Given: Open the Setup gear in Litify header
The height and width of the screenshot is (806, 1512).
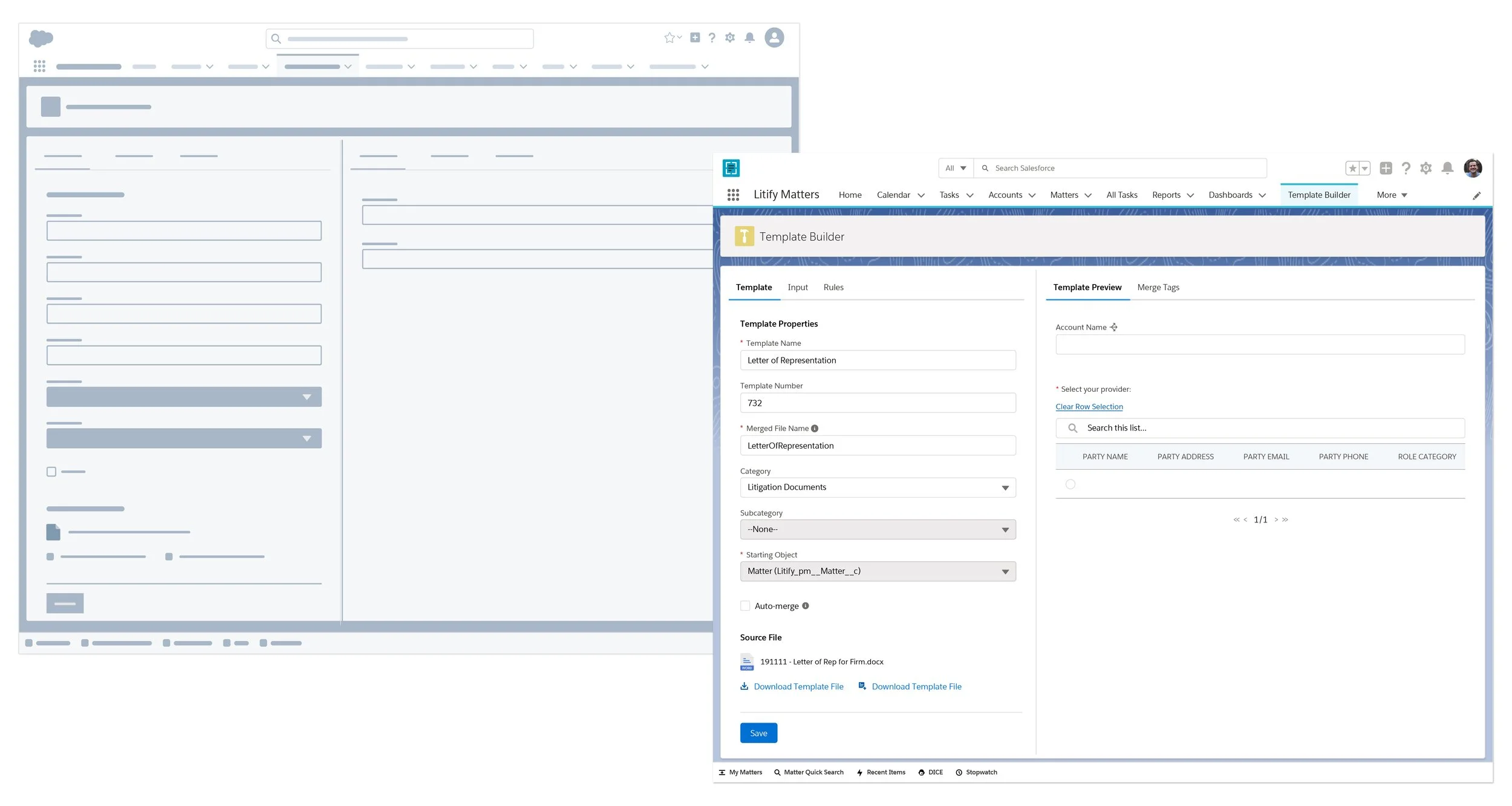Looking at the screenshot, I should [1426, 168].
